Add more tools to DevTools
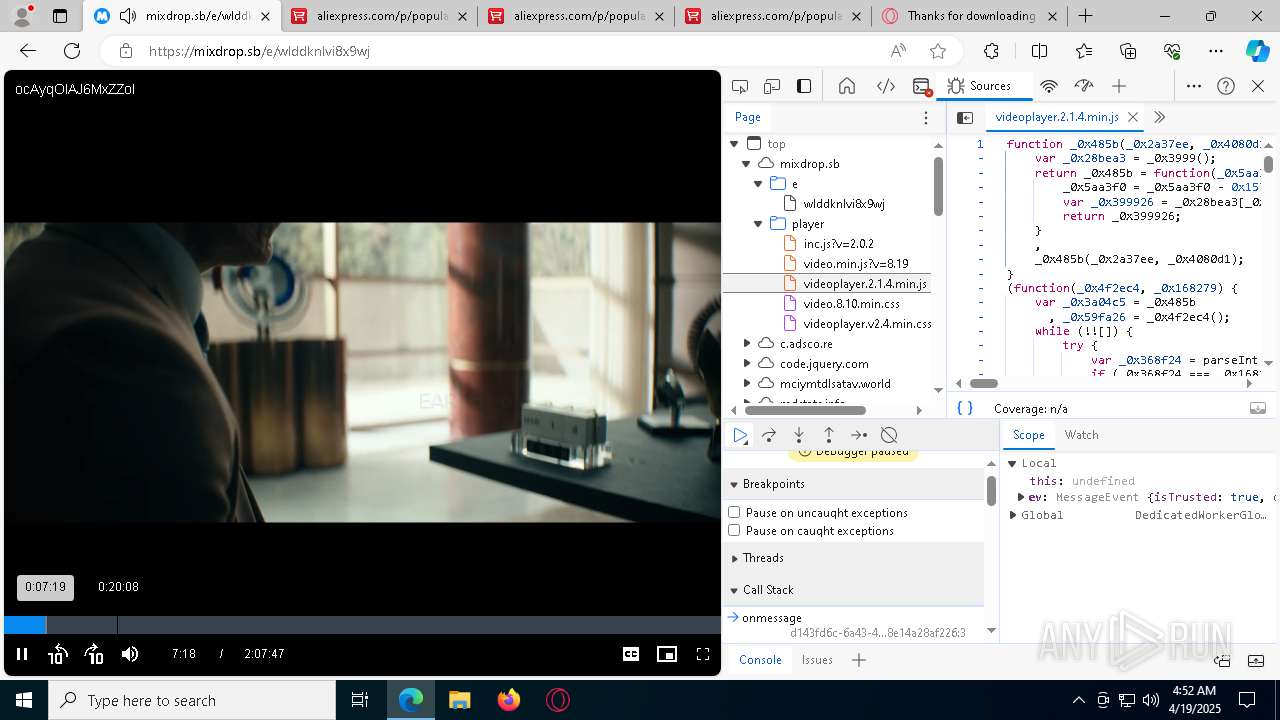 click(1119, 86)
